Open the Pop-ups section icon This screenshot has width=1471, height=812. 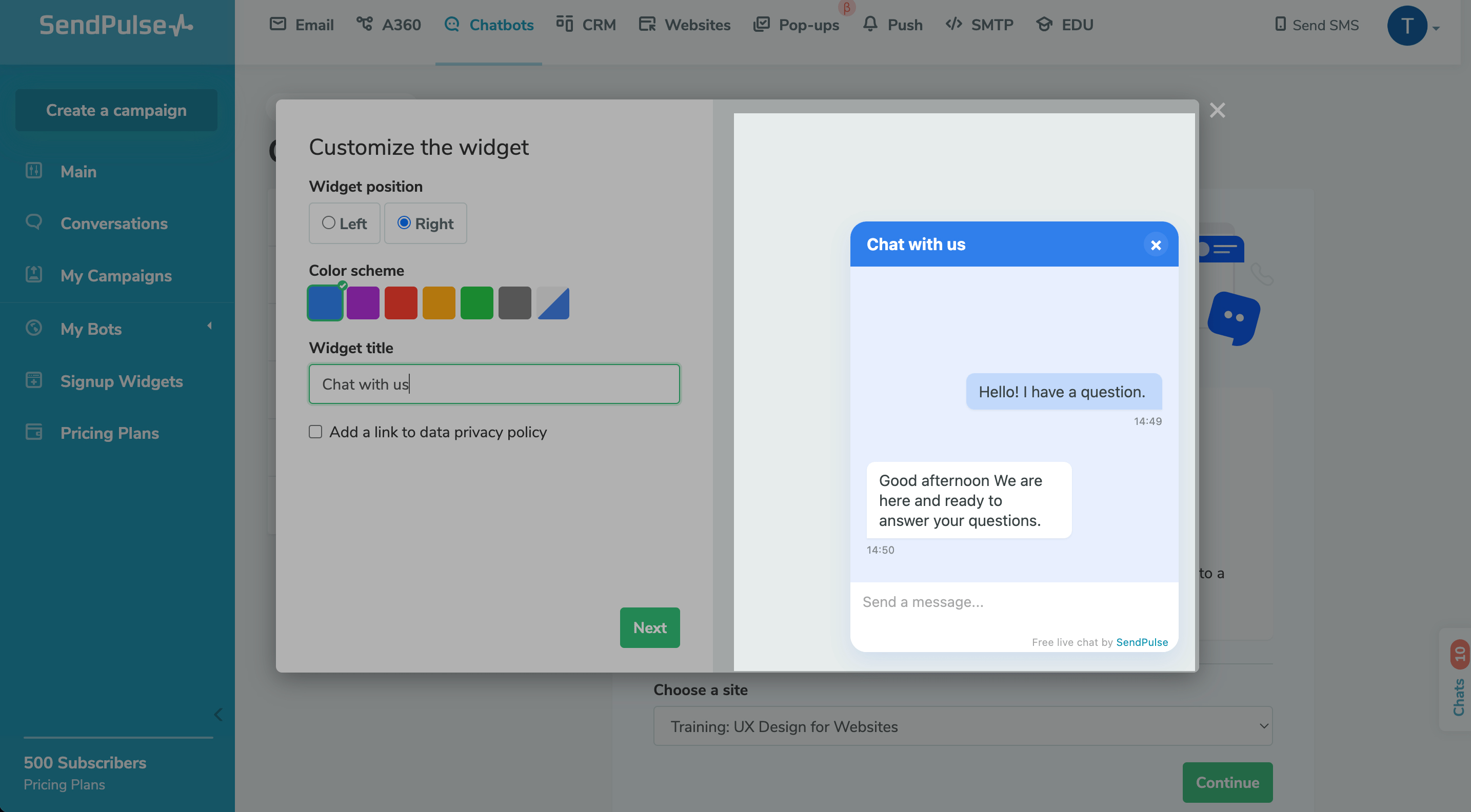[x=762, y=24]
